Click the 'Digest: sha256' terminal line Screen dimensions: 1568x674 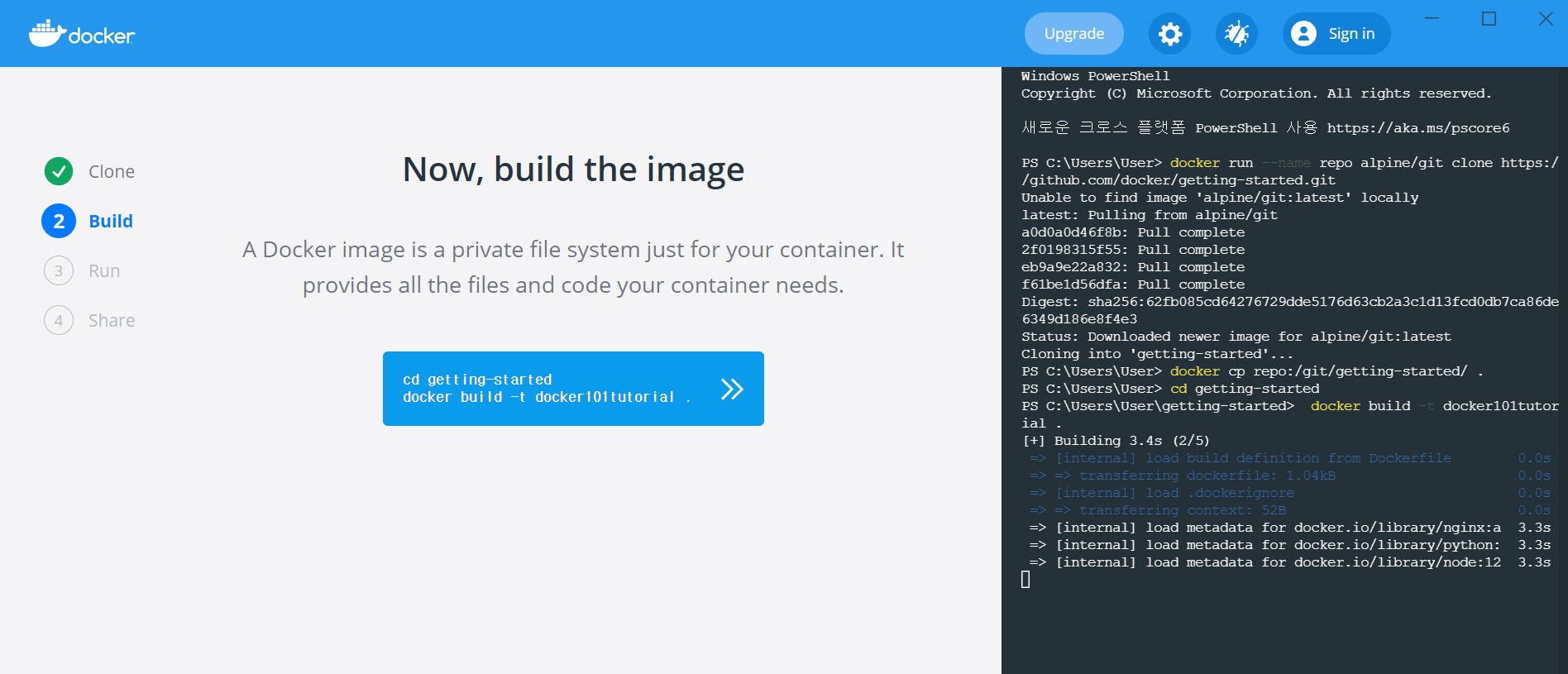tap(1290, 310)
